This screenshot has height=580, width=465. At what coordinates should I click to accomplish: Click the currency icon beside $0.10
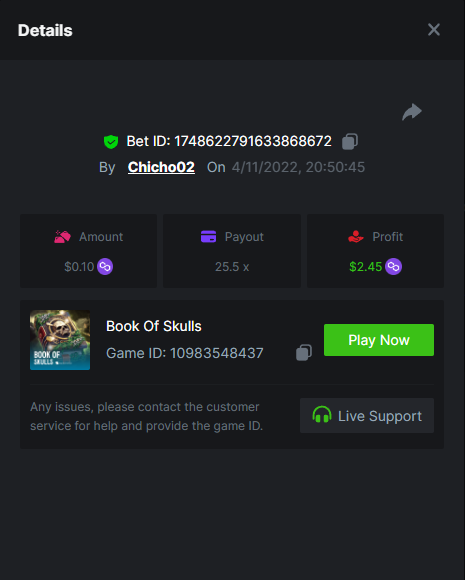[x=105, y=266]
